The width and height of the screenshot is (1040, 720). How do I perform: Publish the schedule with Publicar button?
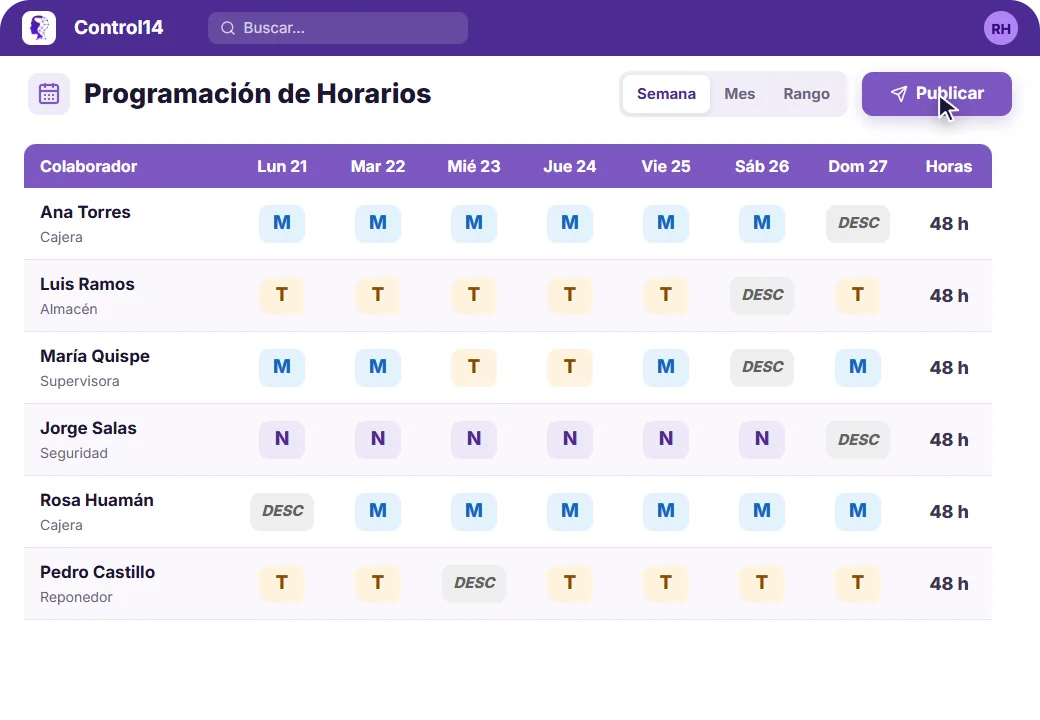[937, 93]
